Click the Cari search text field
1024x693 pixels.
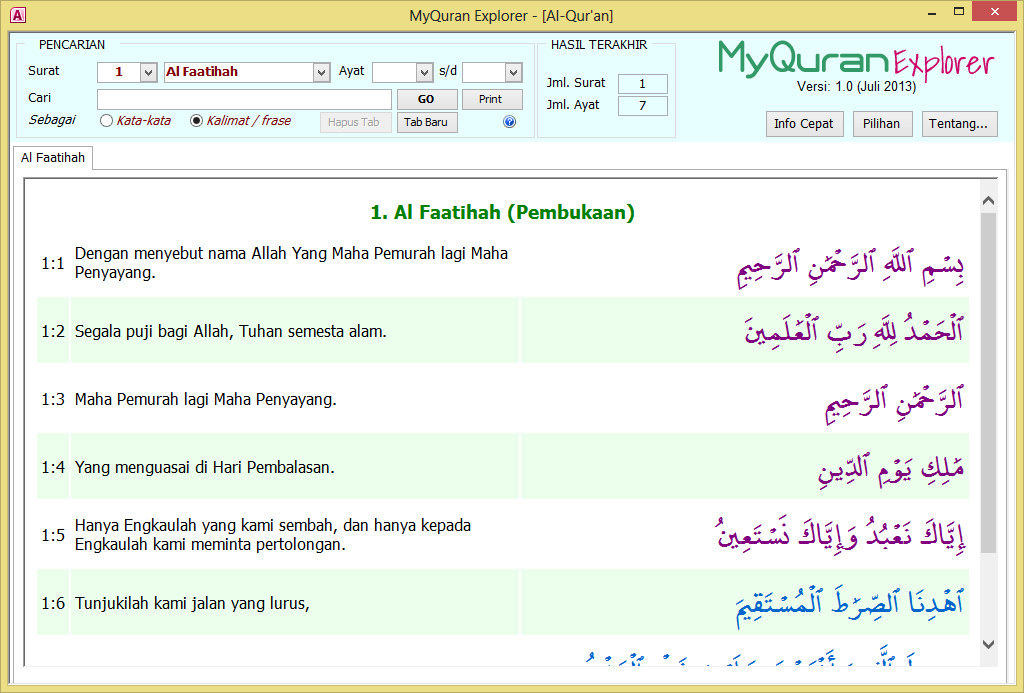[244, 99]
